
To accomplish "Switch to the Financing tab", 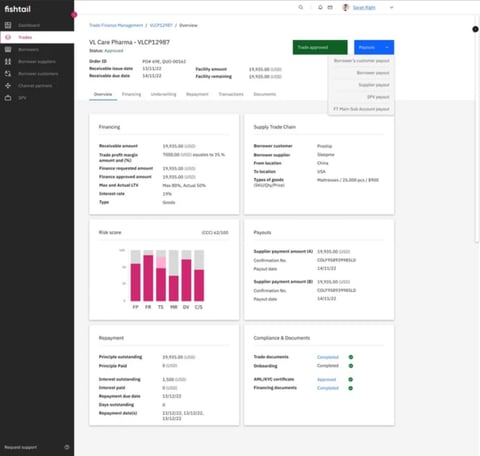I will [131, 94].
